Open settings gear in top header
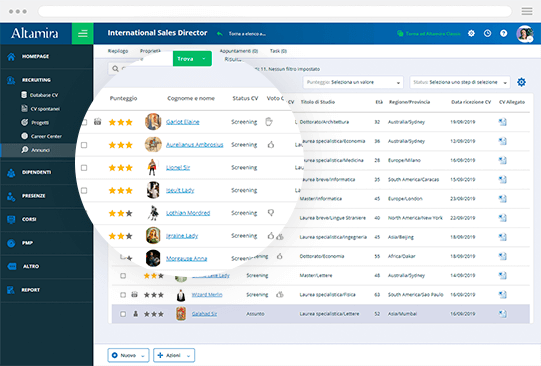Image resolution: width=541 pixels, height=366 pixels. [471, 33]
